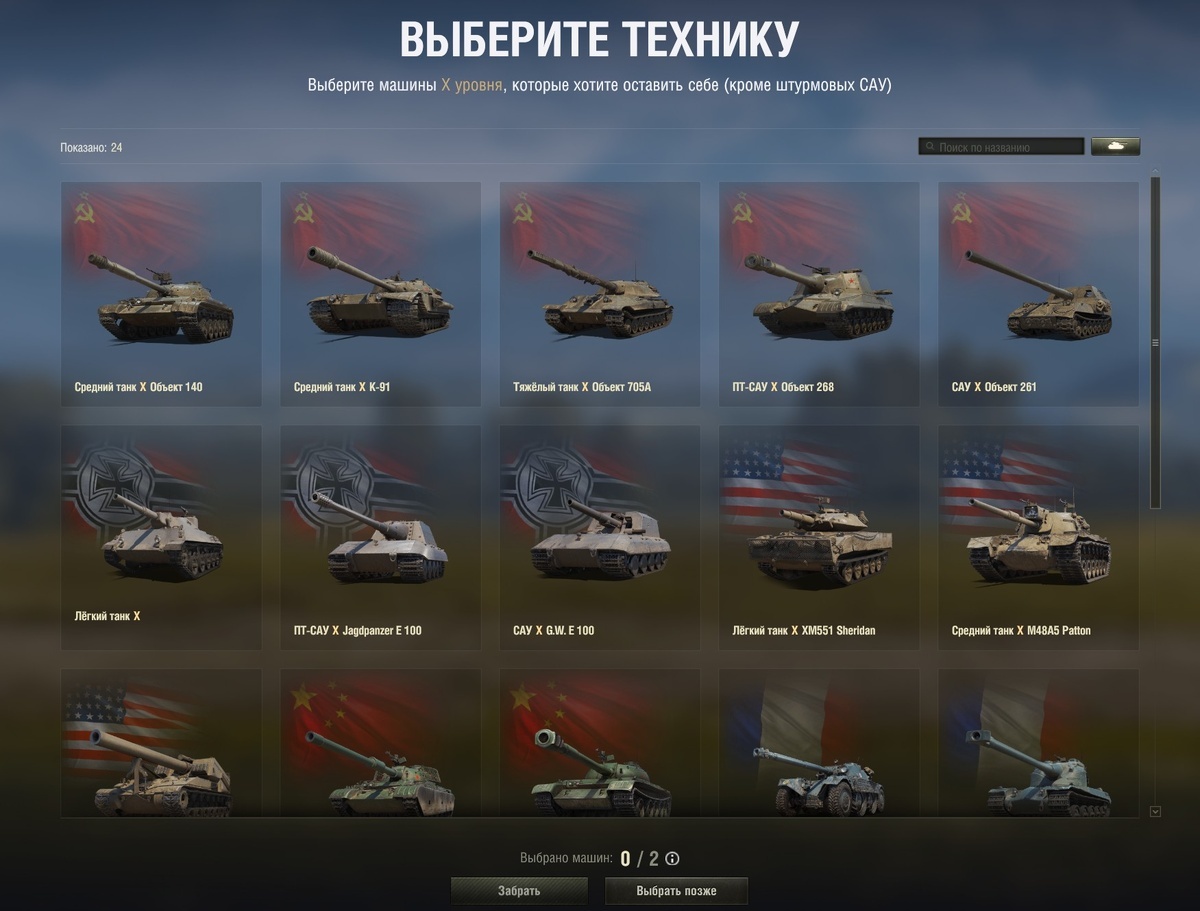Select the Объект 140 medium tank card

click(x=161, y=294)
